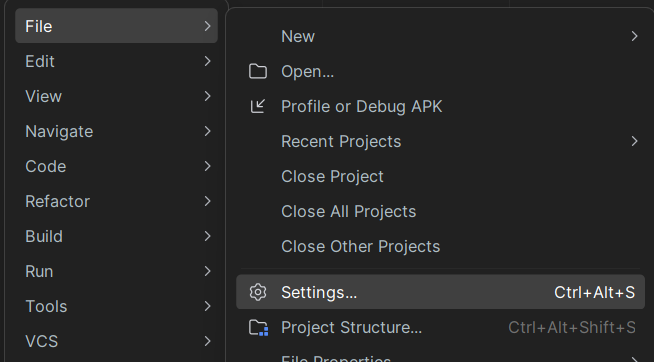Open the Build menu
654x362 pixels.
tap(116, 236)
